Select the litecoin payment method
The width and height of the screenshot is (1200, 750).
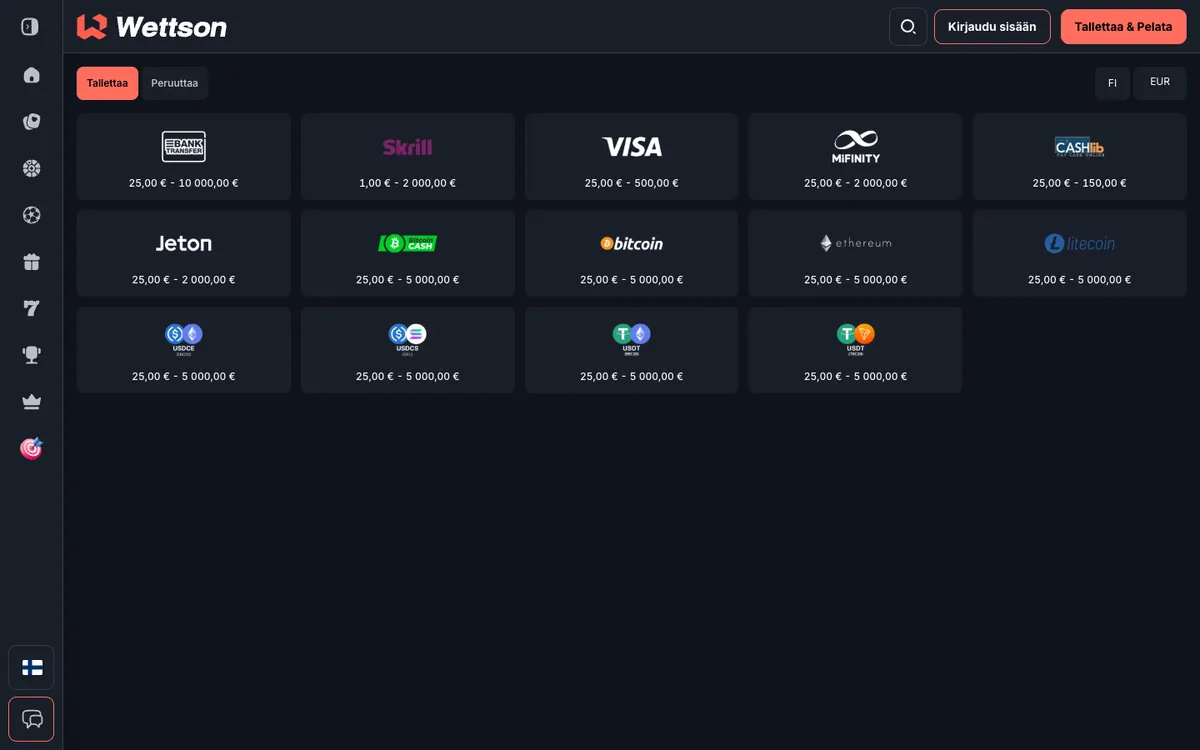point(1079,253)
